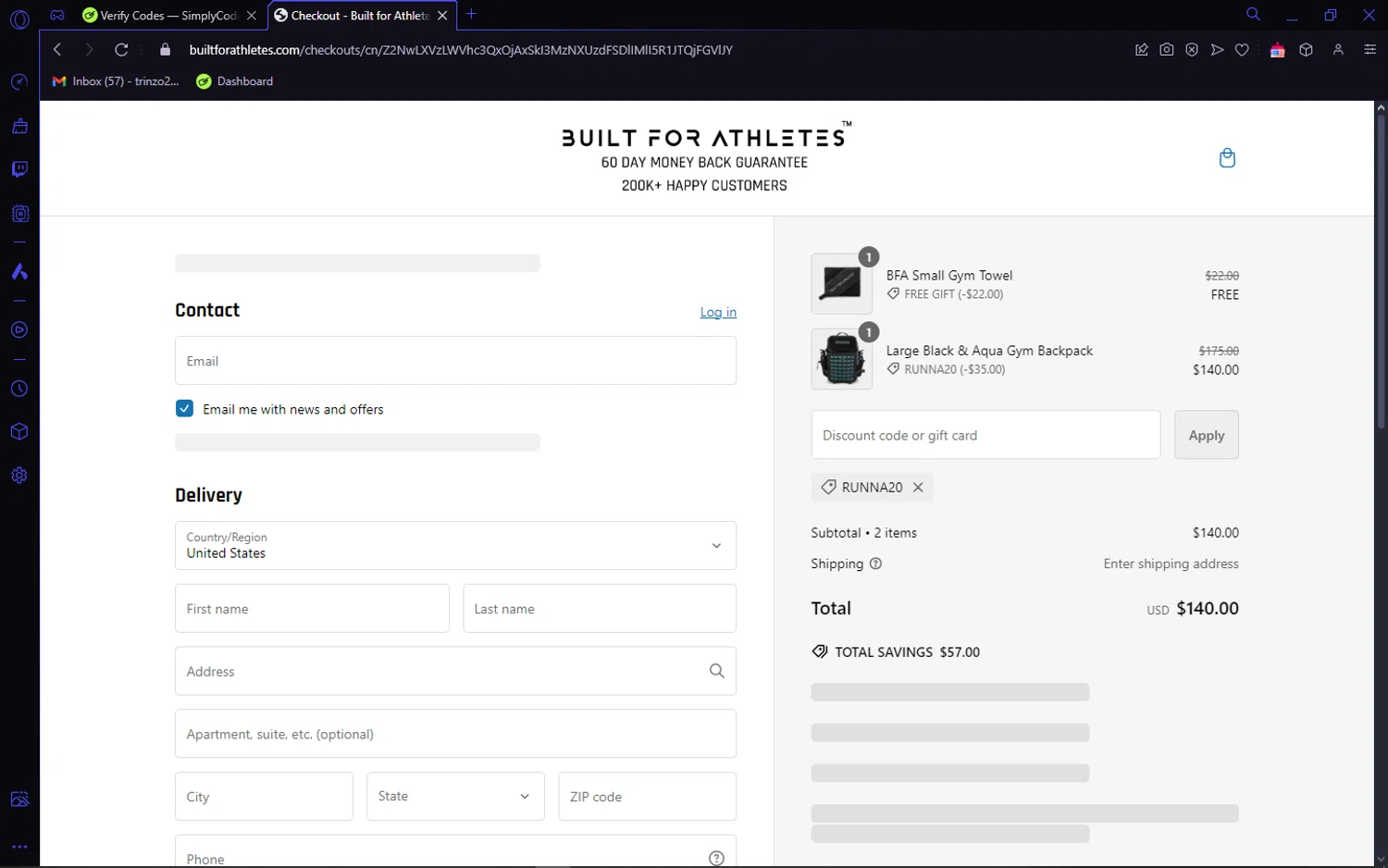Open the State dropdown
The height and width of the screenshot is (868, 1388).
(x=455, y=796)
